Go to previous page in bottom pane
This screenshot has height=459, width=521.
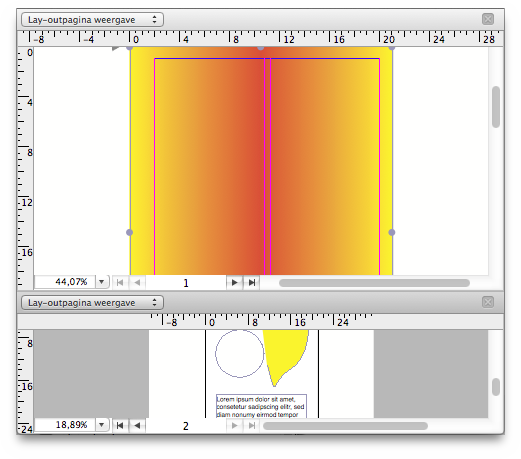(x=137, y=425)
